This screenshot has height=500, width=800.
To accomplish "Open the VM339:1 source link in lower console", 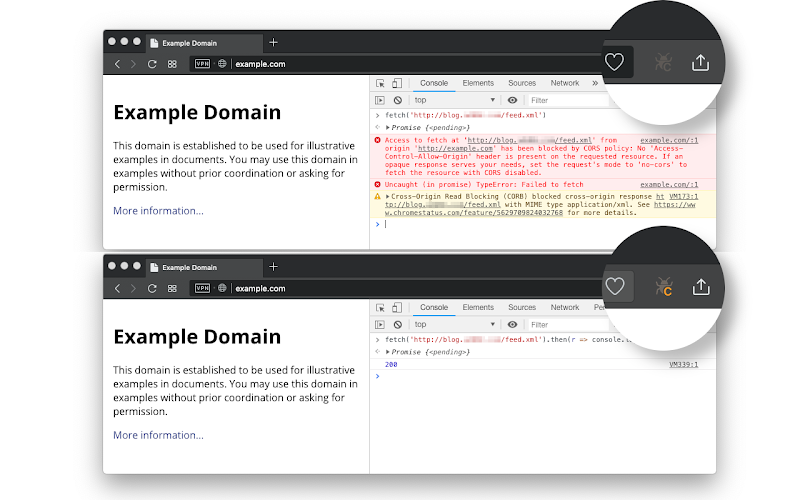I will tap(683, 364).
